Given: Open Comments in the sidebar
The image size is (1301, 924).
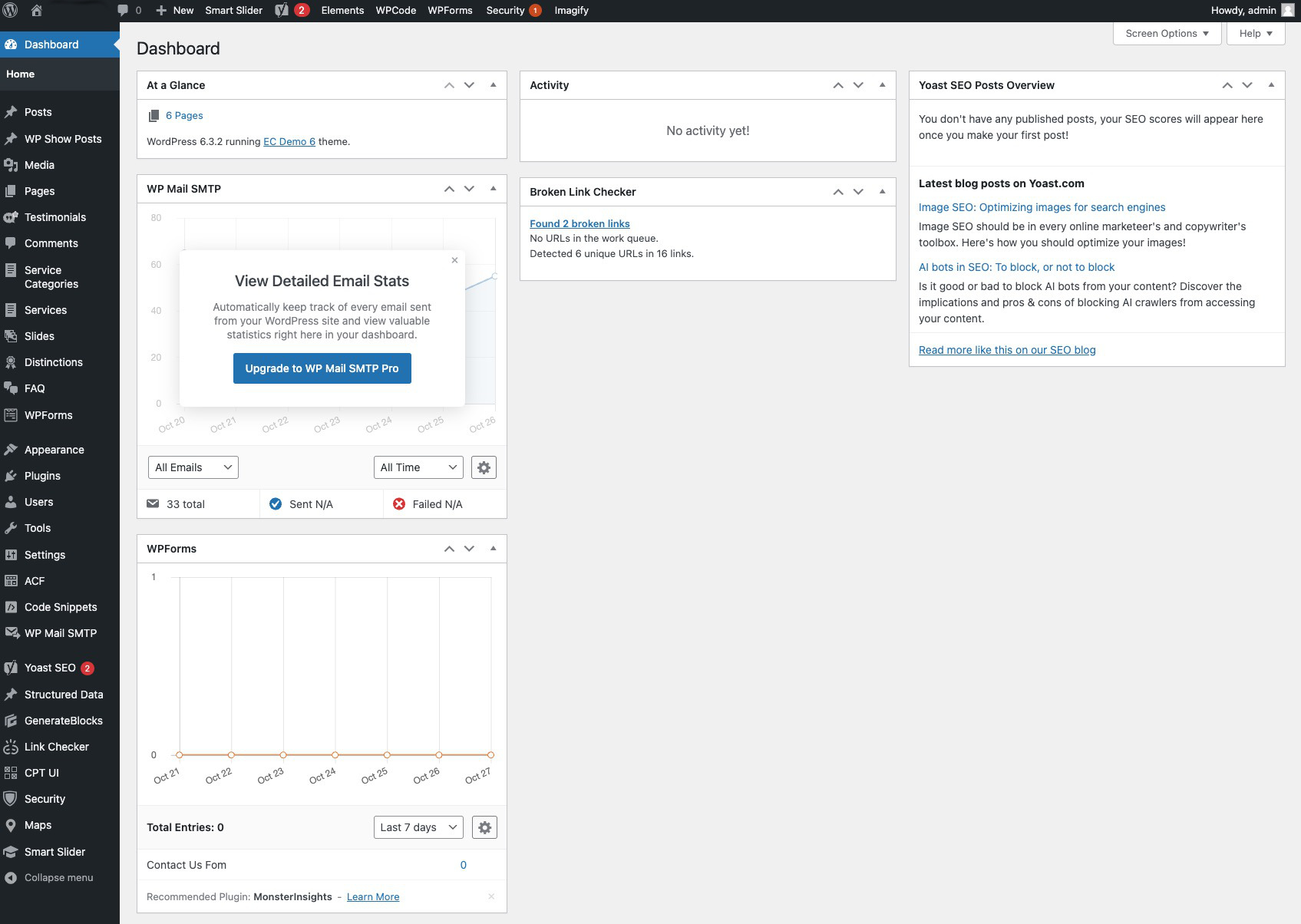Looking at the screenshot, I should (60, 243).
